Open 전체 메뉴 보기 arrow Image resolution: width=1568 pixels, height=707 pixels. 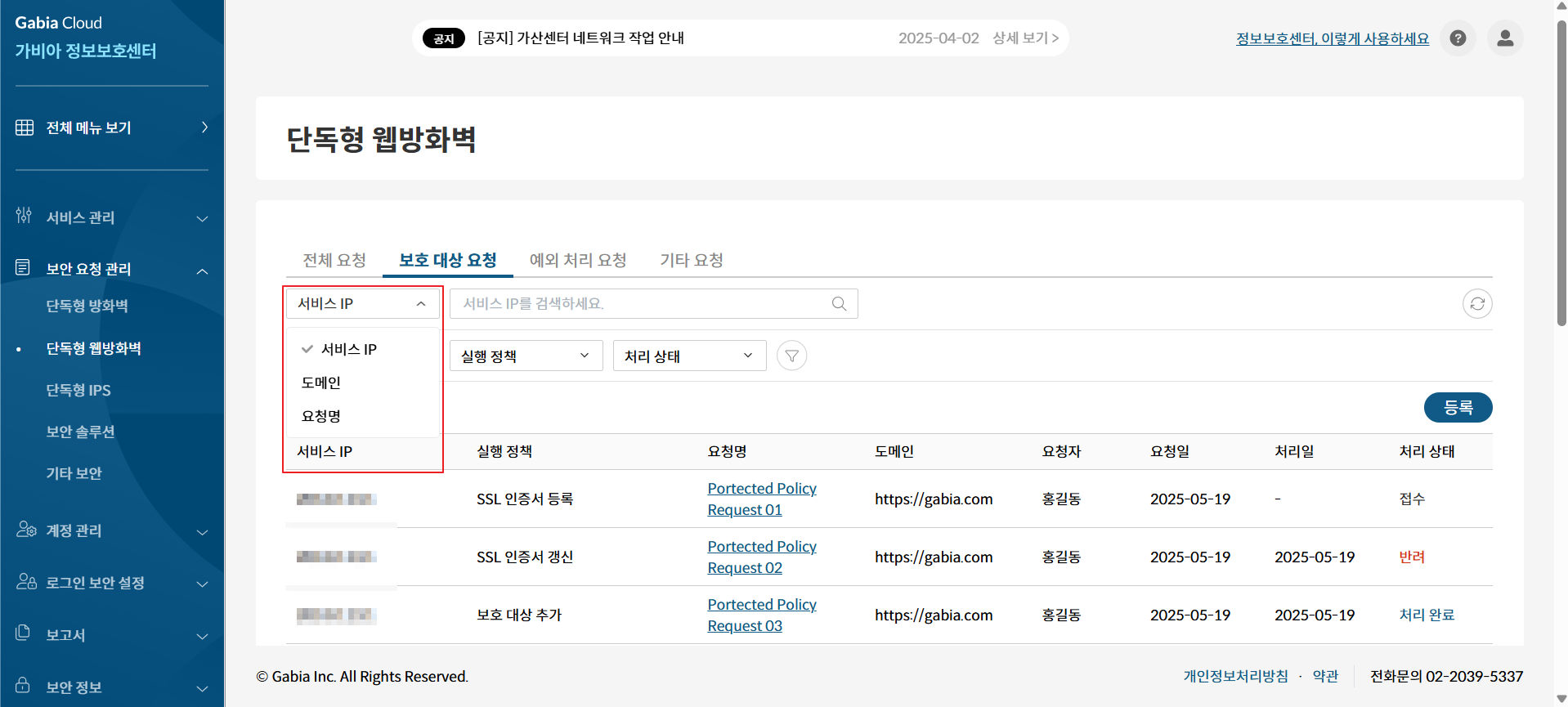coord(204,128)
